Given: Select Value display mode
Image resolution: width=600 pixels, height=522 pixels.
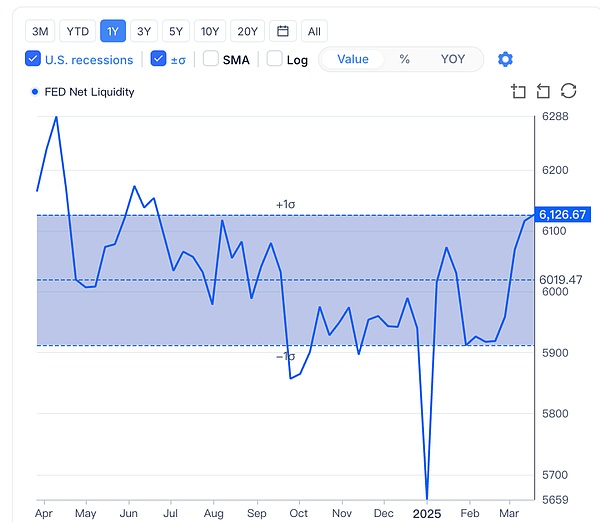Looking at the screenshot, I should pyautogui.click(x=353, y=59).
